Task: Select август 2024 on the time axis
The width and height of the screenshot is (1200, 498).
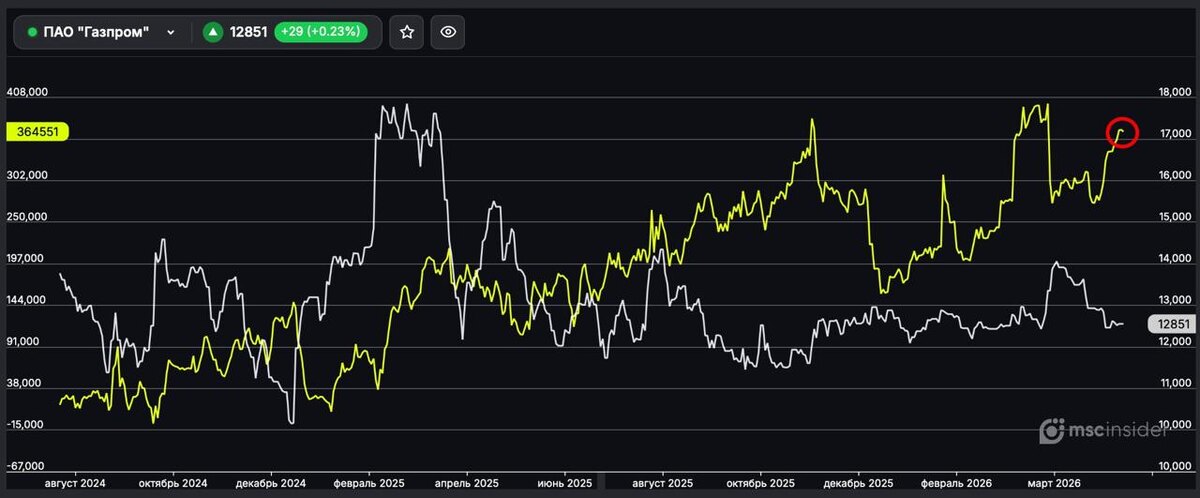Action: click(77, 482)
